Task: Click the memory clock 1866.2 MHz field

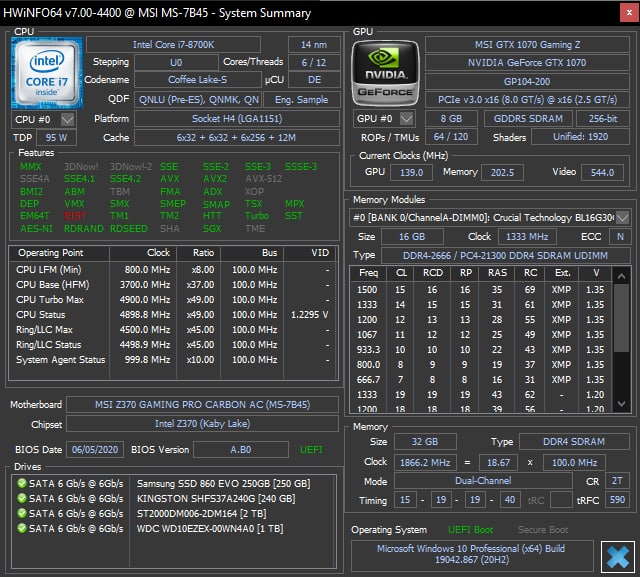Action: 425,462
